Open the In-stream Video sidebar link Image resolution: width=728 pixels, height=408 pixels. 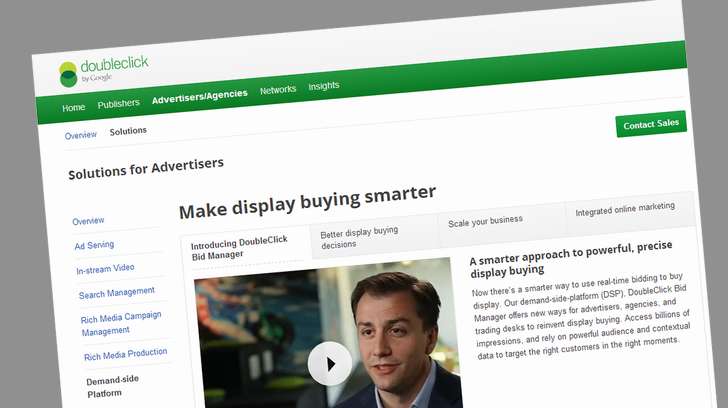(105, 269)
